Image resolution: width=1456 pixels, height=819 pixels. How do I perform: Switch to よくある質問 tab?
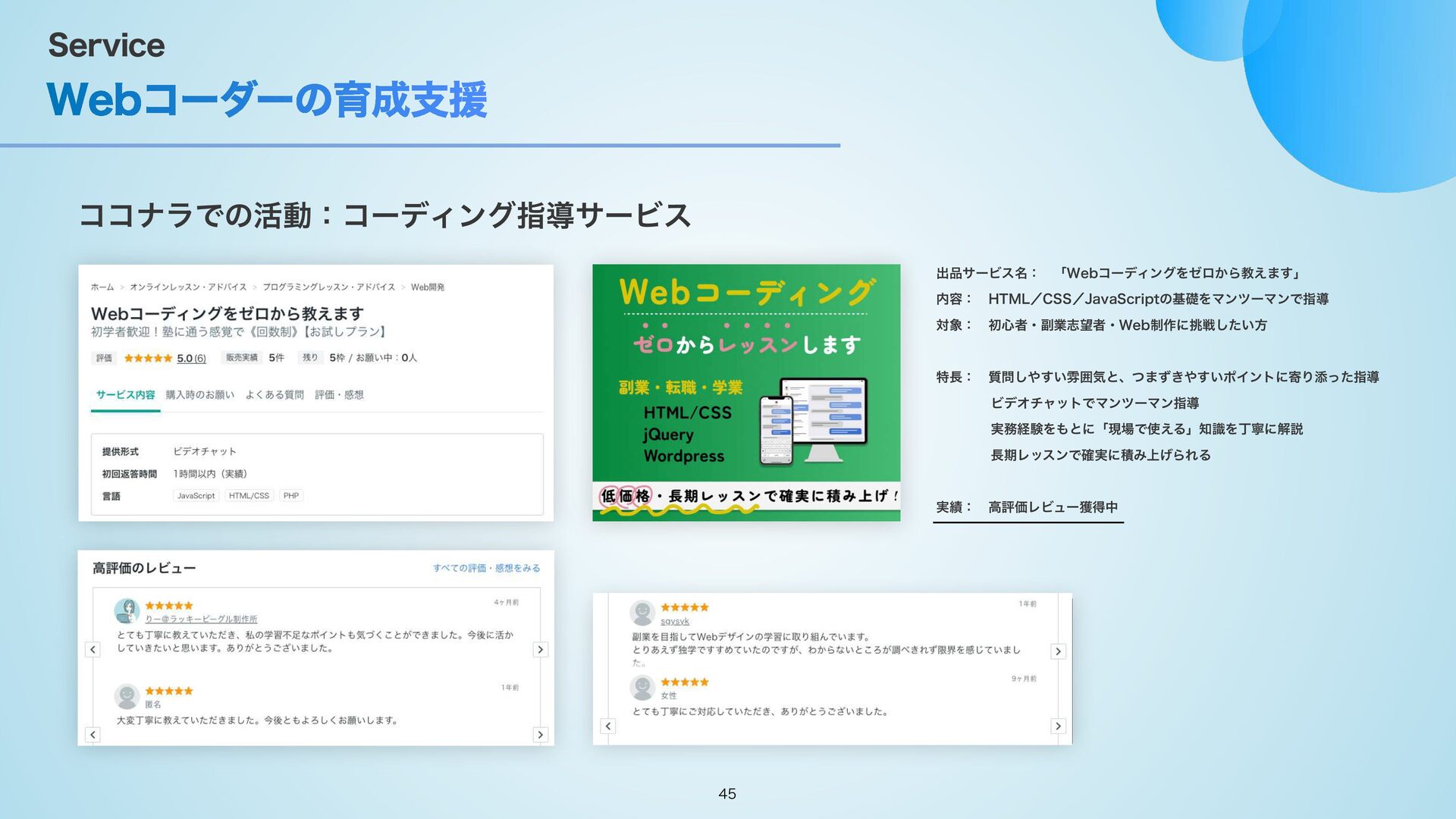point(275,394)
